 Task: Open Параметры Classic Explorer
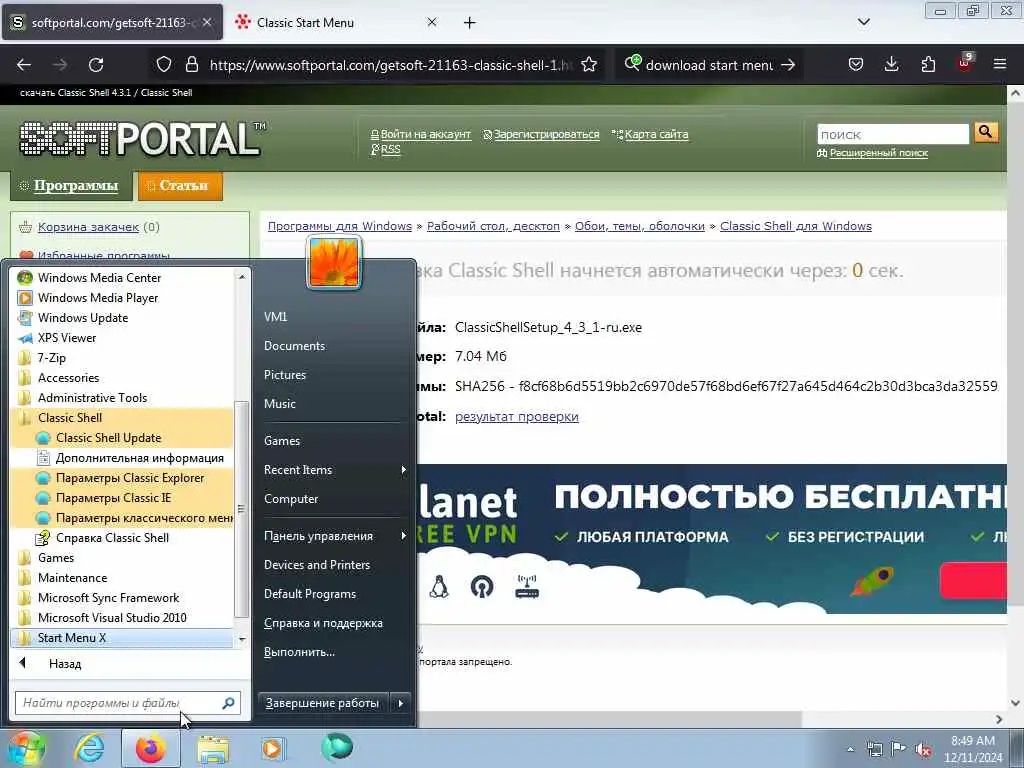click(122, 478)
